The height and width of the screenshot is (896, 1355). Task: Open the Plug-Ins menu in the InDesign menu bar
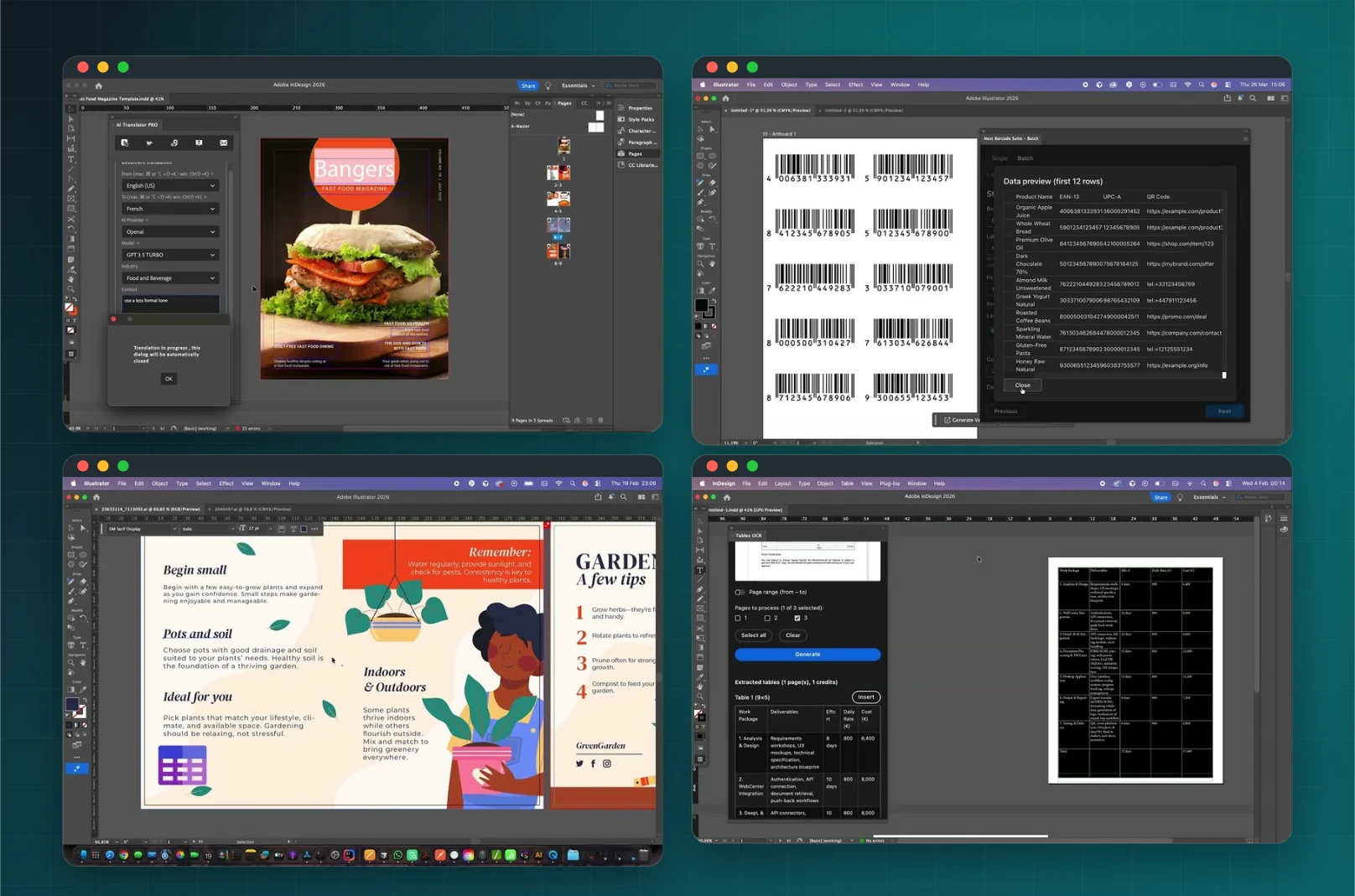(x=890, y=484)
